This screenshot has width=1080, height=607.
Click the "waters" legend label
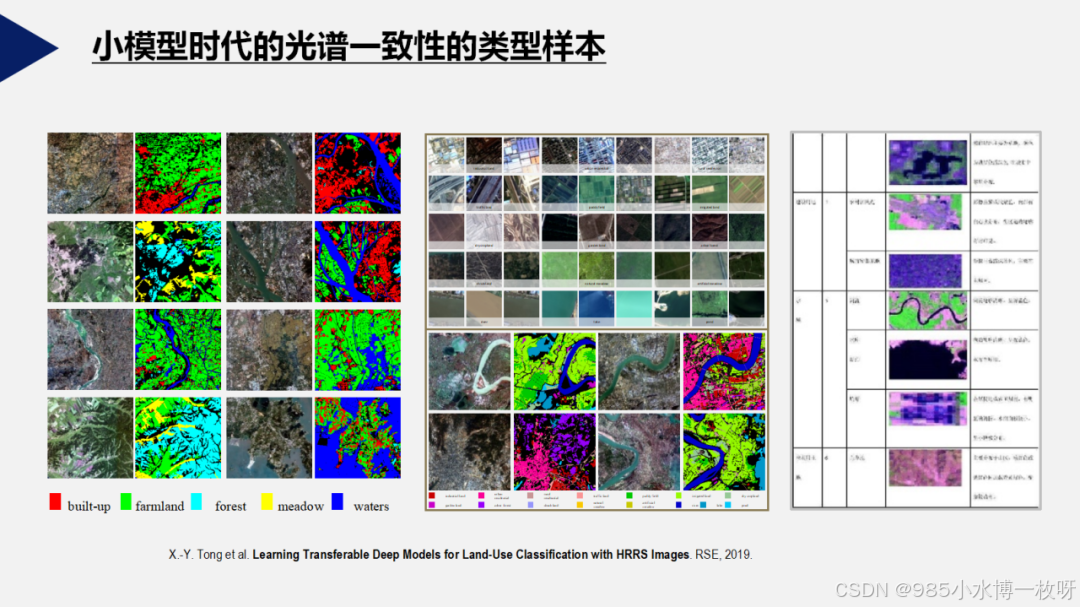pyautogui.click(x=371, y=506)
